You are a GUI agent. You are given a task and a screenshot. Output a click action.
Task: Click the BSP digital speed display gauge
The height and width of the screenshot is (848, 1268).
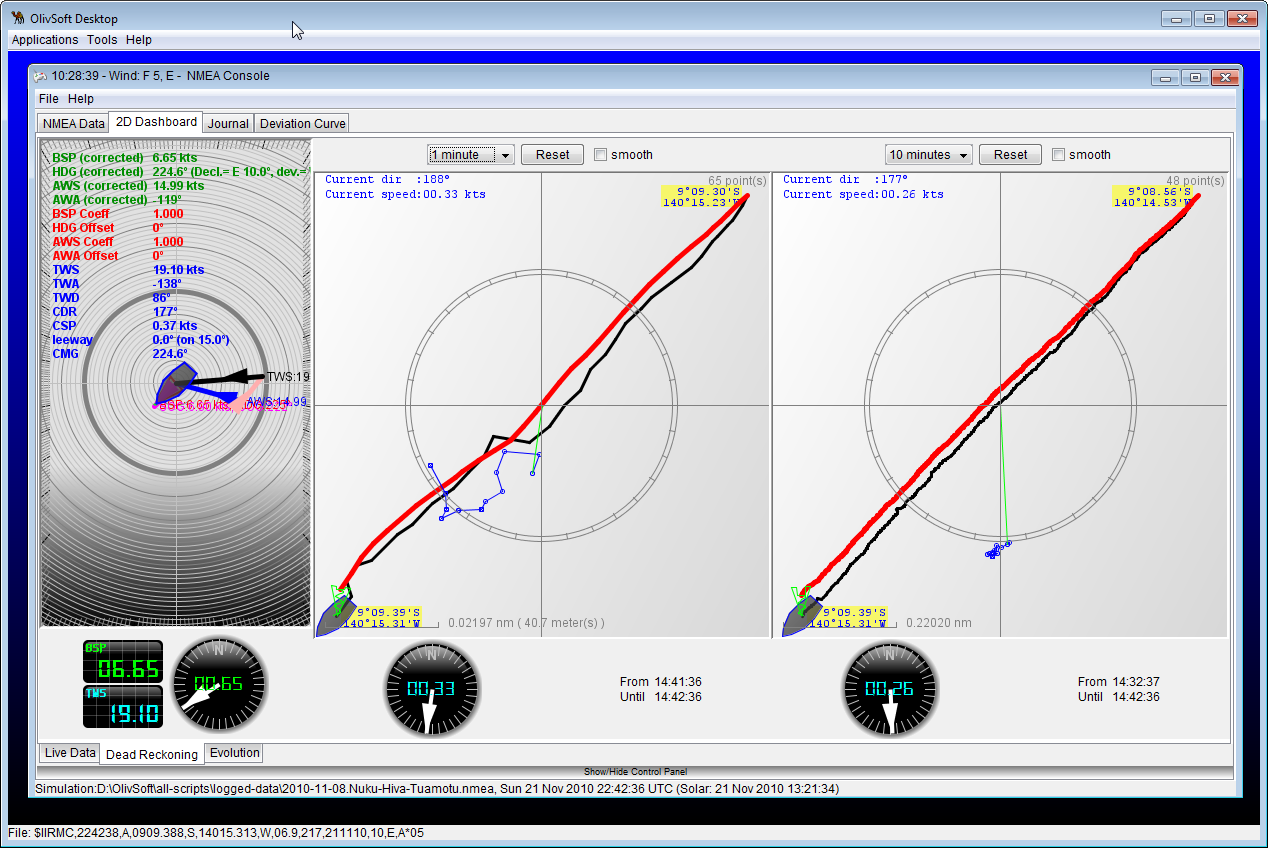122,661
